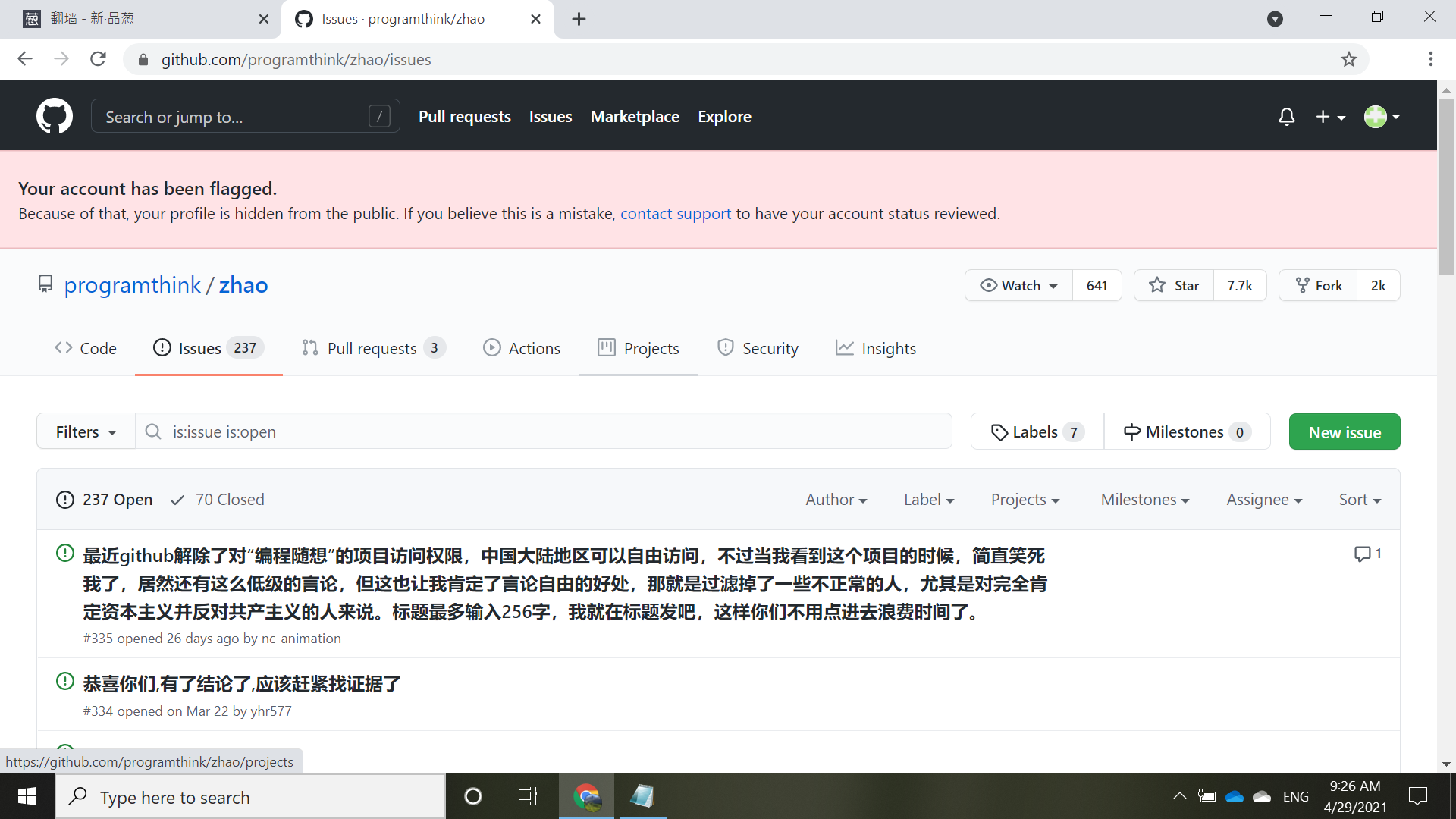Follow the contact support link

tap(675, 214)
